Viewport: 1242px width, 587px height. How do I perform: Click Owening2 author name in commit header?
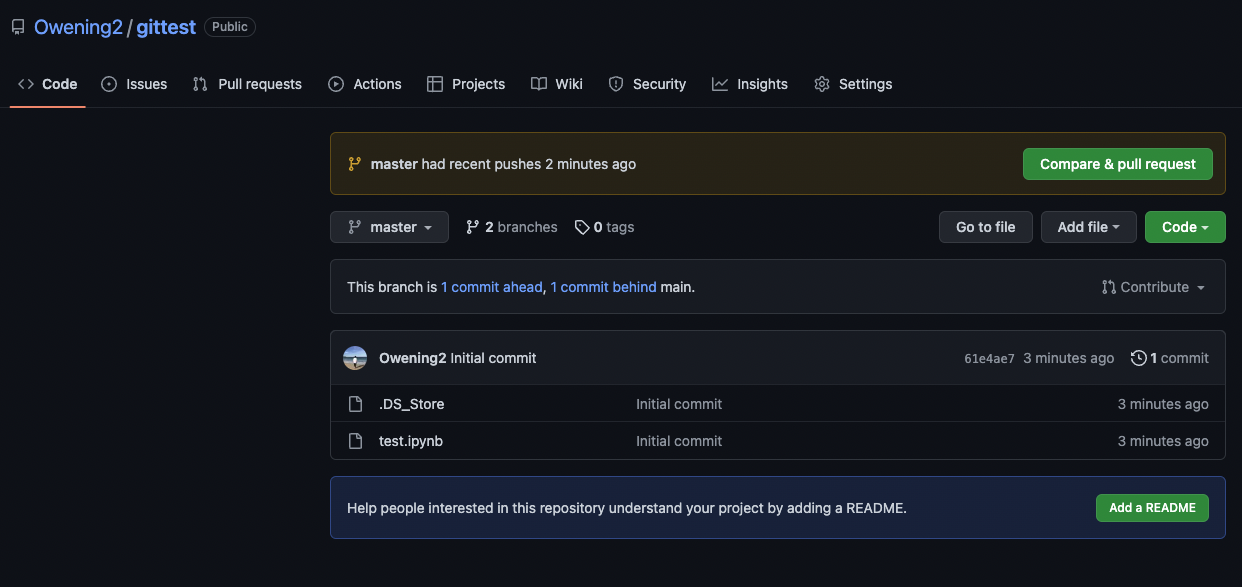coord(413,358)
